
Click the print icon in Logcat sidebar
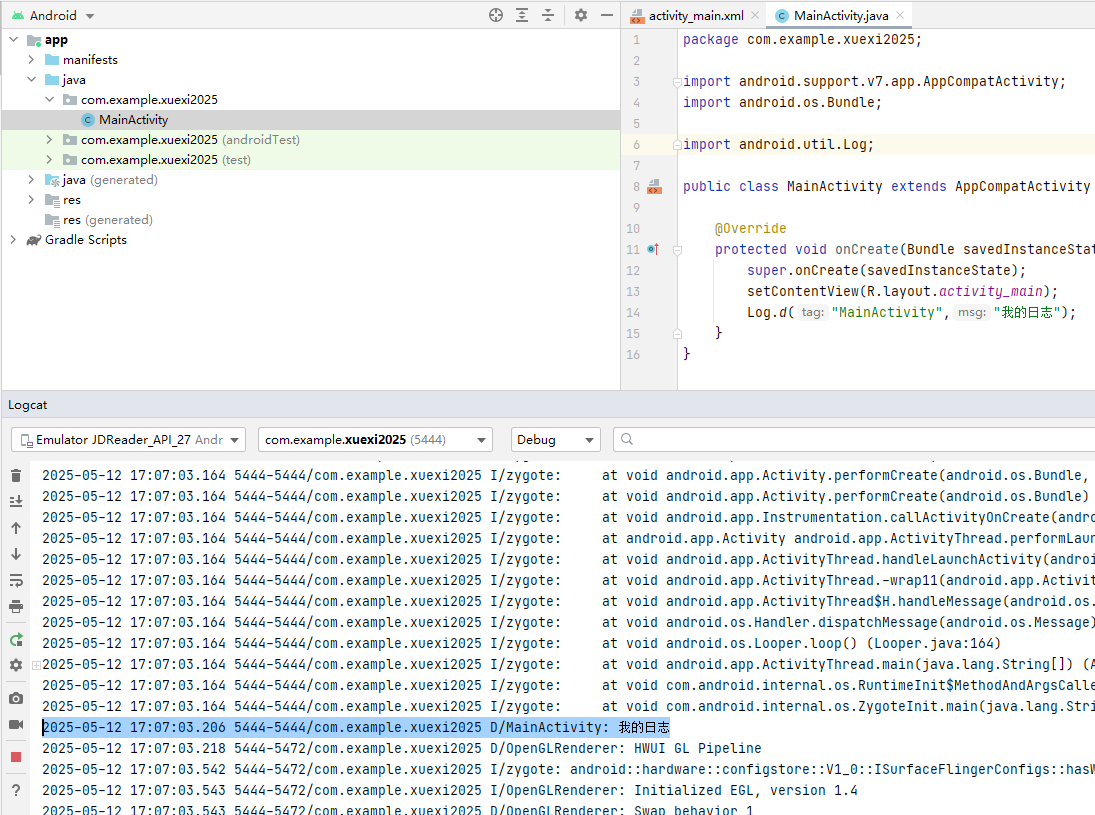[16, 606]
